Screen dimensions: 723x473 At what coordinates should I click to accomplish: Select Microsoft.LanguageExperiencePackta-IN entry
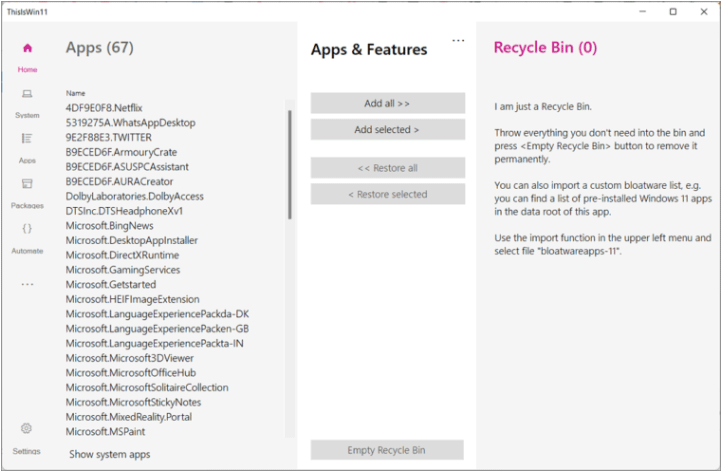pos(154,343)
